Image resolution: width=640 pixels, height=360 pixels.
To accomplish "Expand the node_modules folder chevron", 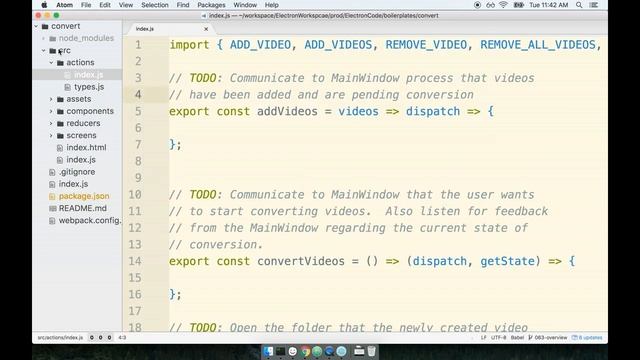I will (44, 38).
